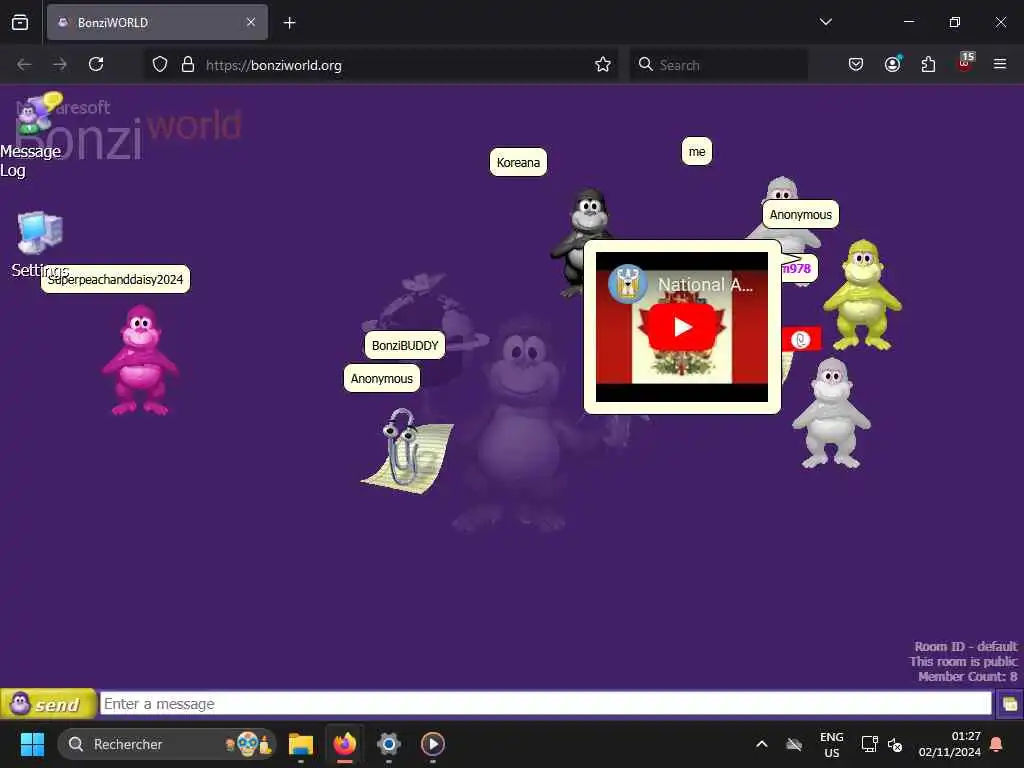Open the Extensions puzzle menu
Screen dimensions: 1024x768
point(928,64)
